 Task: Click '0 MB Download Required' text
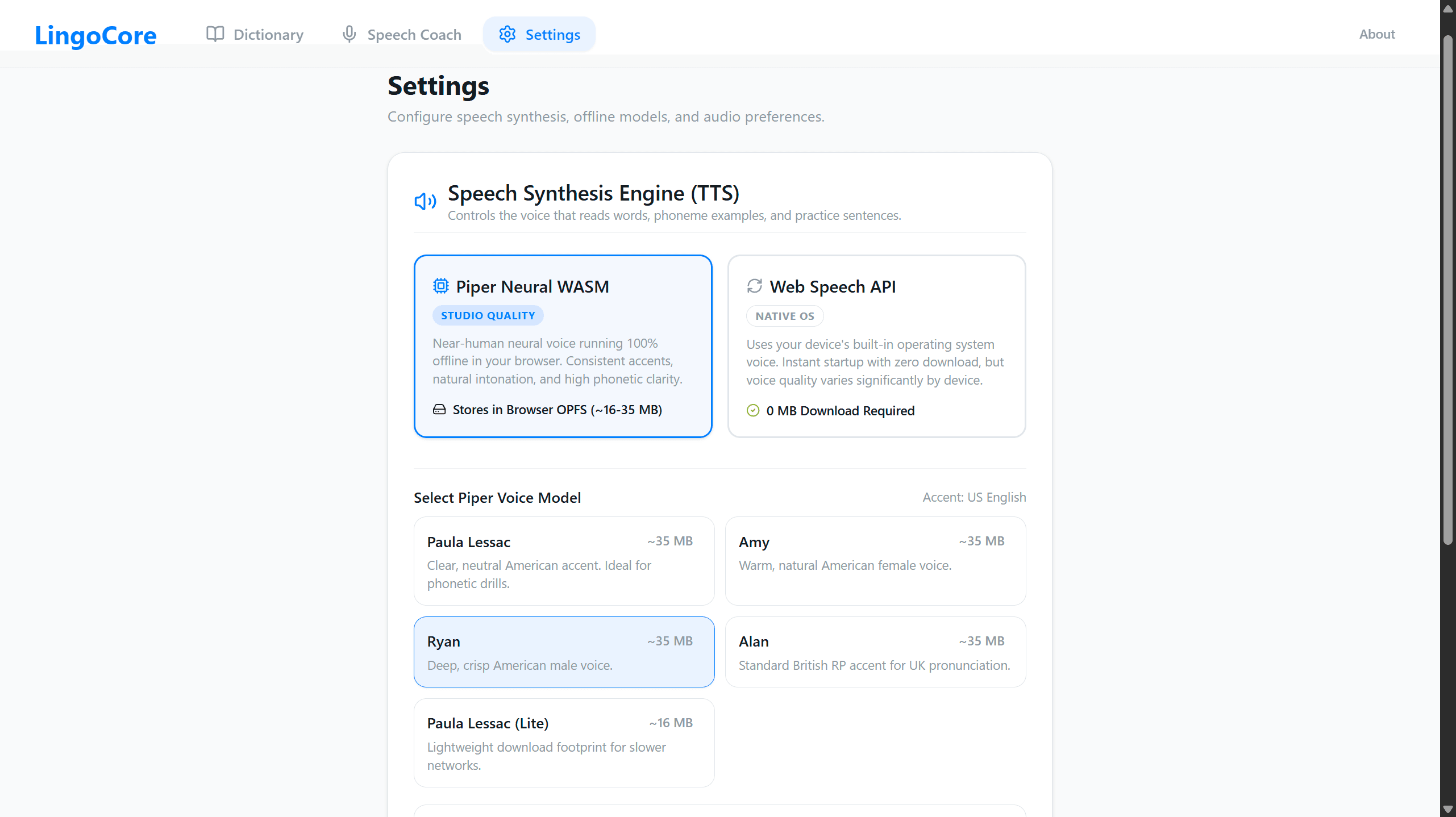click(840, 411)
